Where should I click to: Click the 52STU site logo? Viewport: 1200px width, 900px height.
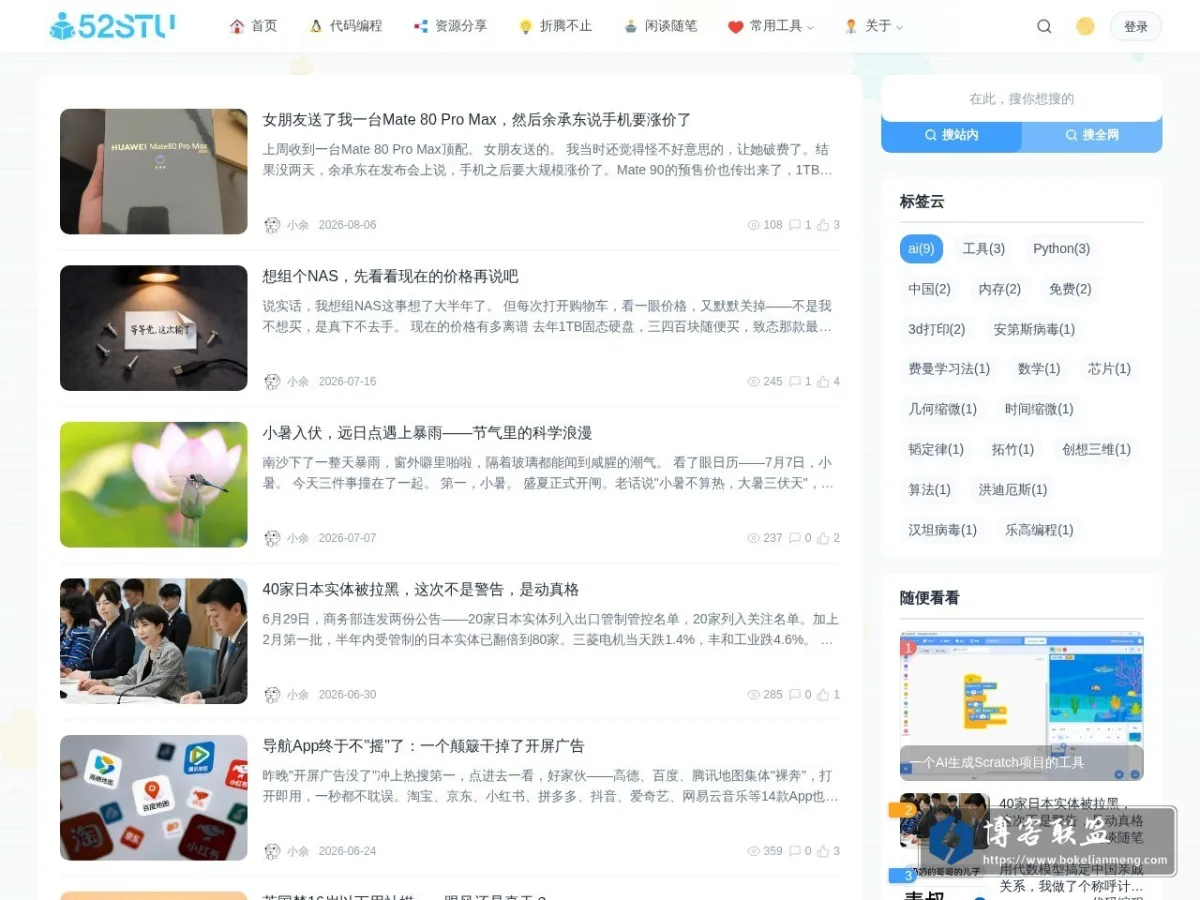coord(112,26)
